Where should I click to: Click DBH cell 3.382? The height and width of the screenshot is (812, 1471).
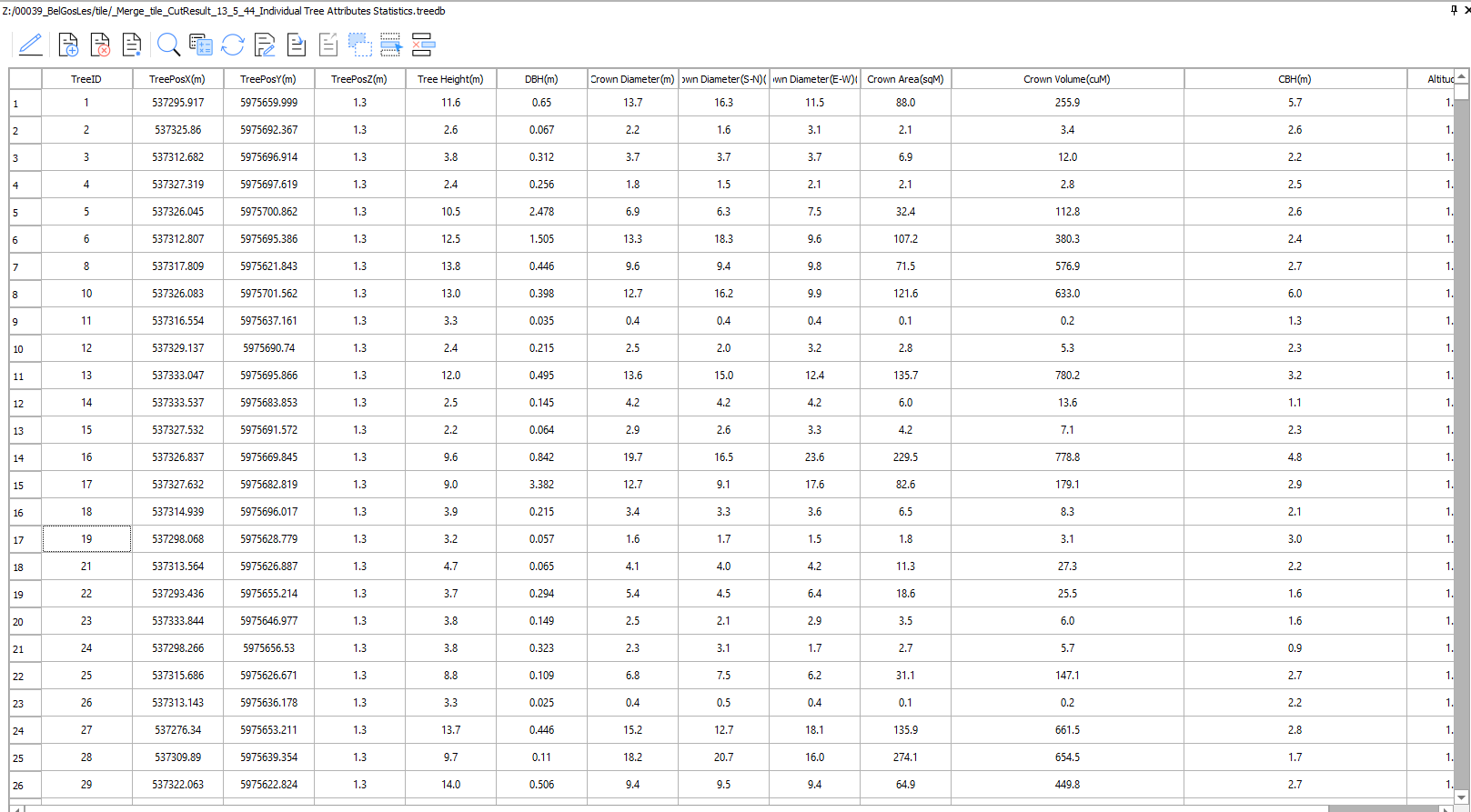coord(541,485)
